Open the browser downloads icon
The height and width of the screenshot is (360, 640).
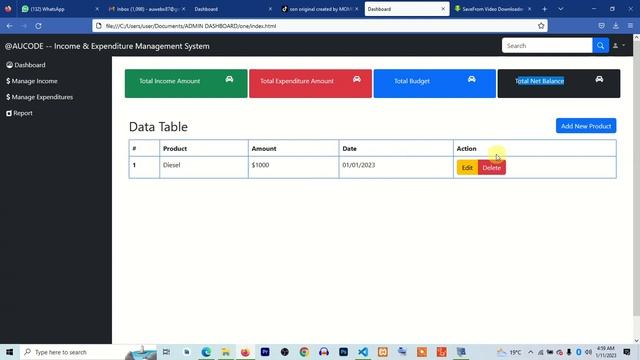(616, 26)
